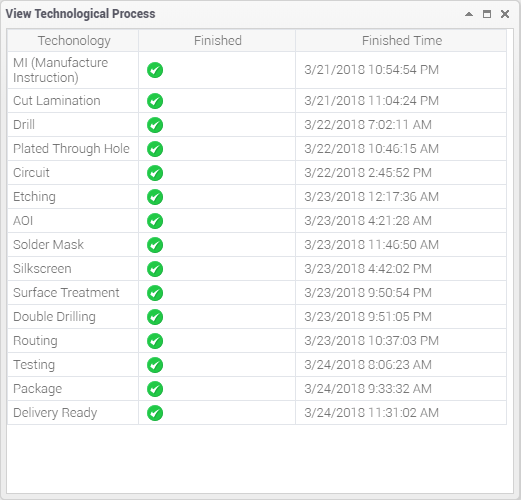Image resolution: width=521 pixels, height=500 pixels.
Task: Select the MI (Manufacture Instruction) row
Action: click(257, 70)
